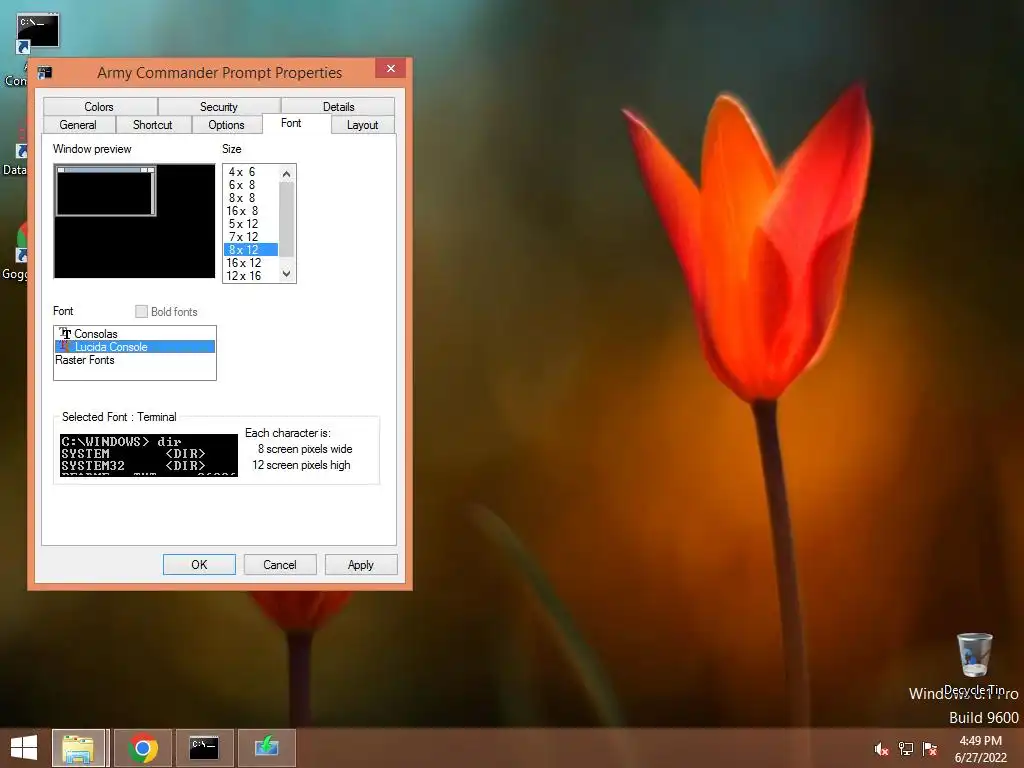
Task: Open the Start menu
Action: [24, 748]
